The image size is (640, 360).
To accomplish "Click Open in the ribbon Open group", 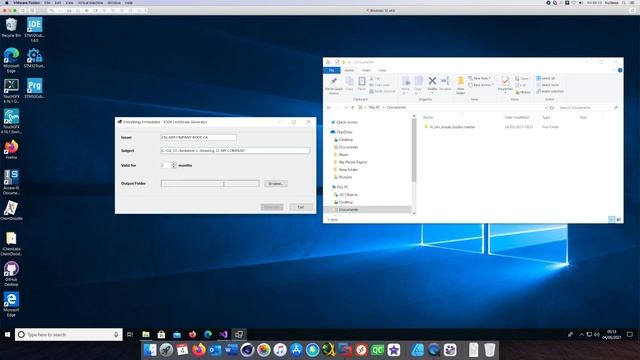I will click(522, 78).
